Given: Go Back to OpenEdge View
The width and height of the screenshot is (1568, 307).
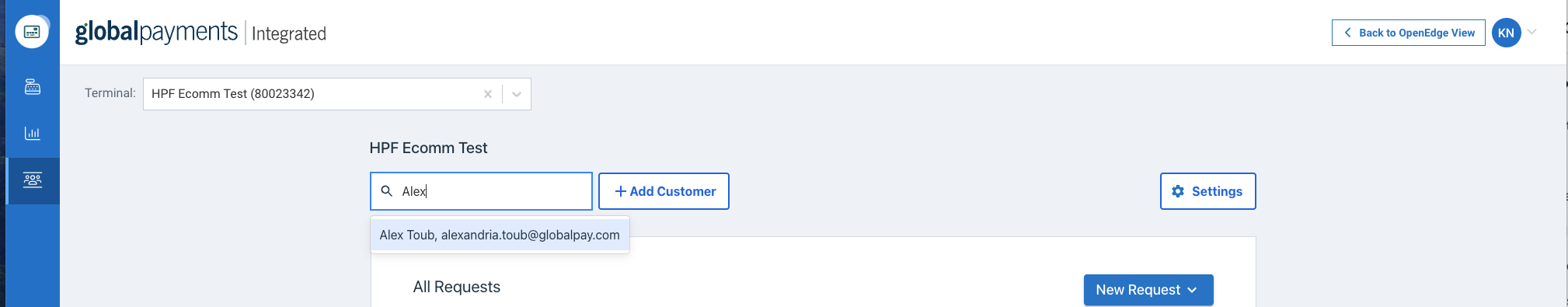Looking at the screenshot, I should coord(1408,33).
